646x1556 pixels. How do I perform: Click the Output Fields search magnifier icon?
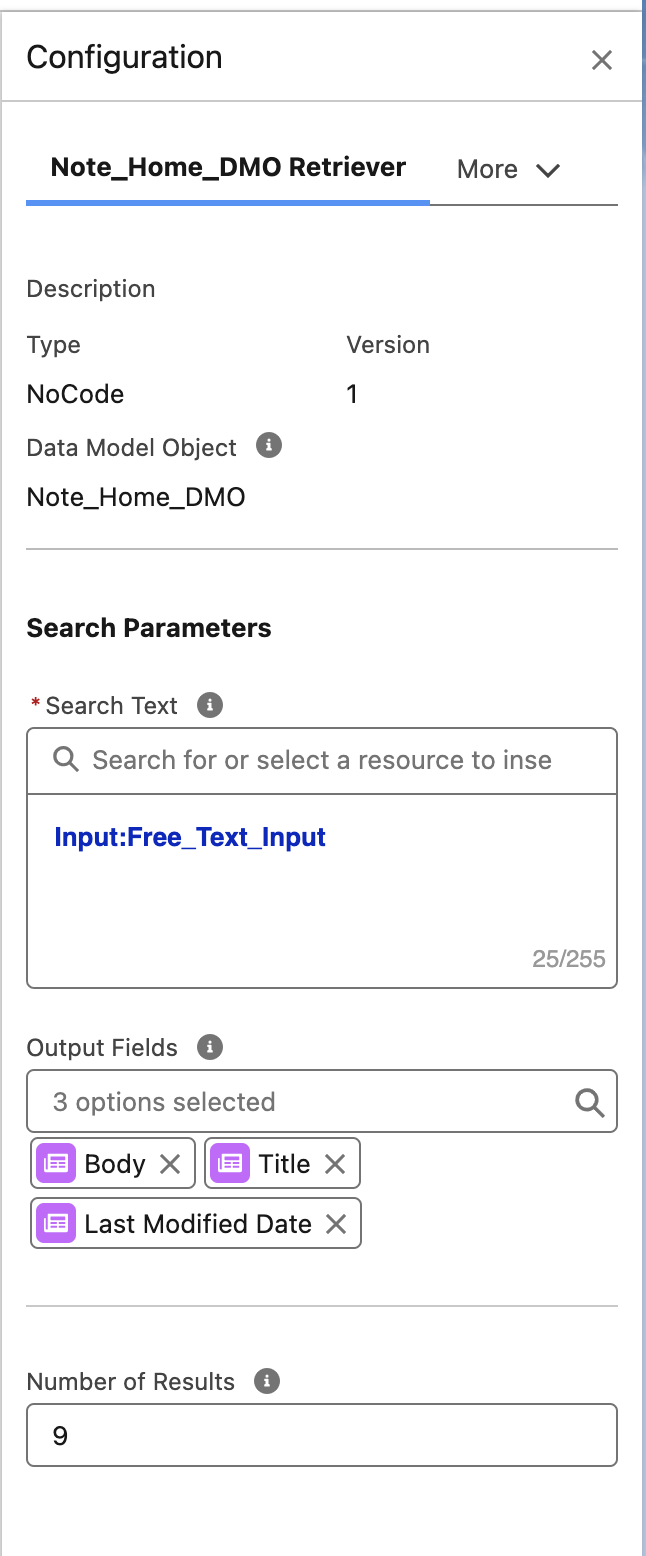point(590,1102)
